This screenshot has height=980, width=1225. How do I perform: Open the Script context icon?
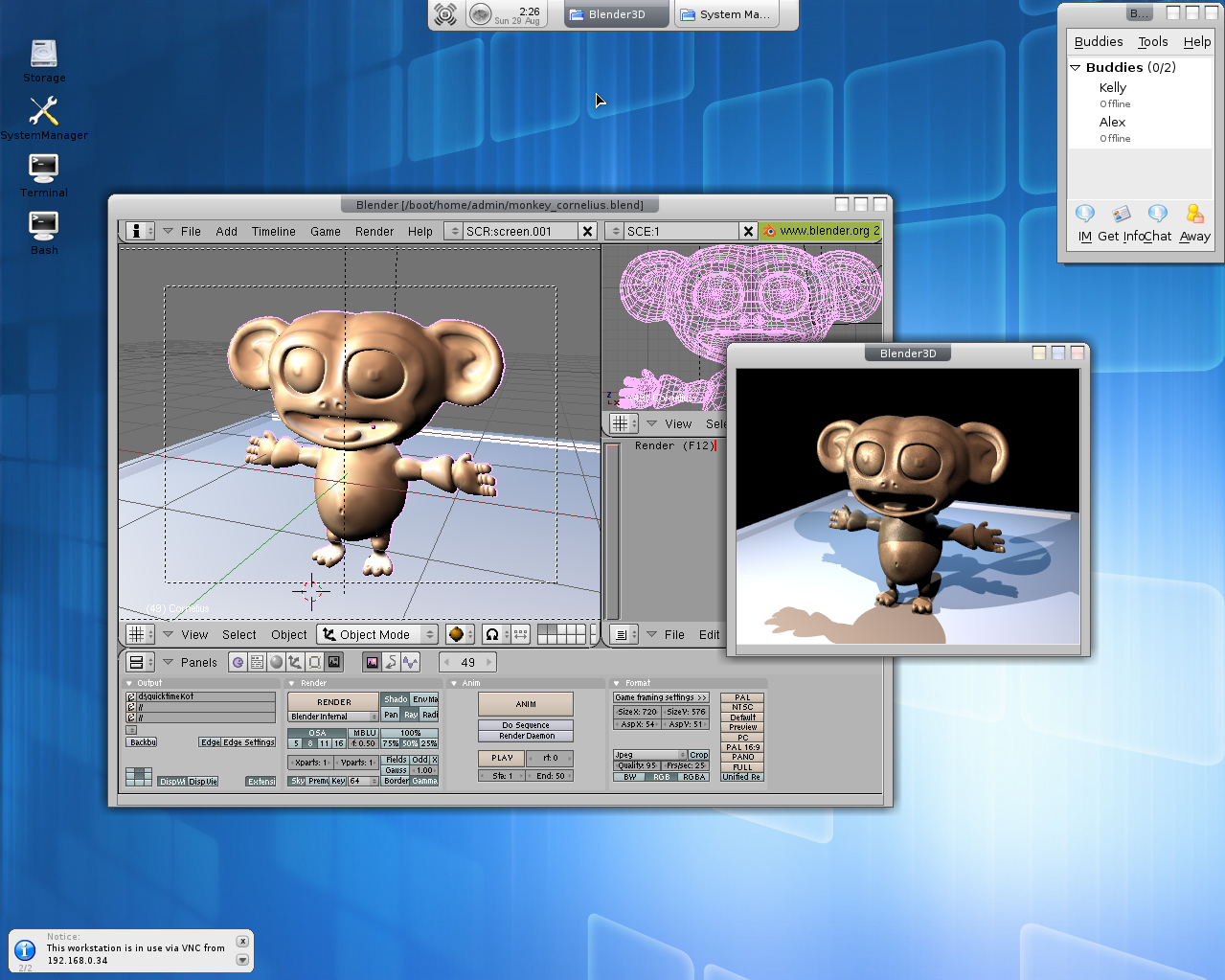coord(258,662)
